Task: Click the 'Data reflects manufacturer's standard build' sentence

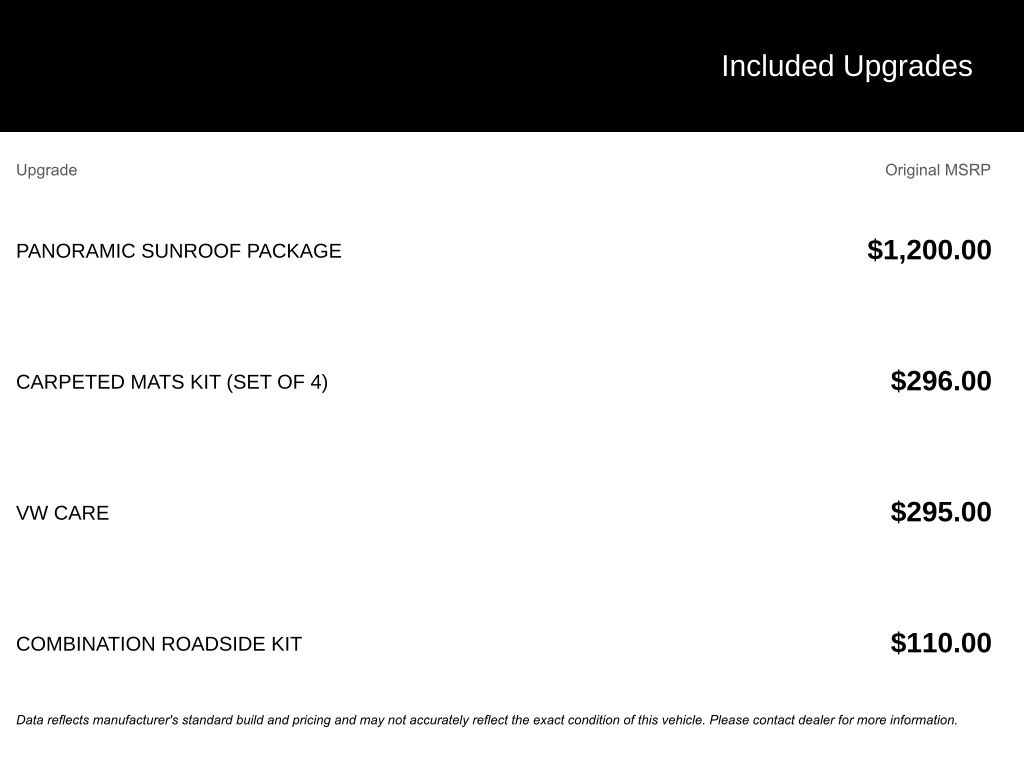Action: pyautogui.click(x=360, y=720)
